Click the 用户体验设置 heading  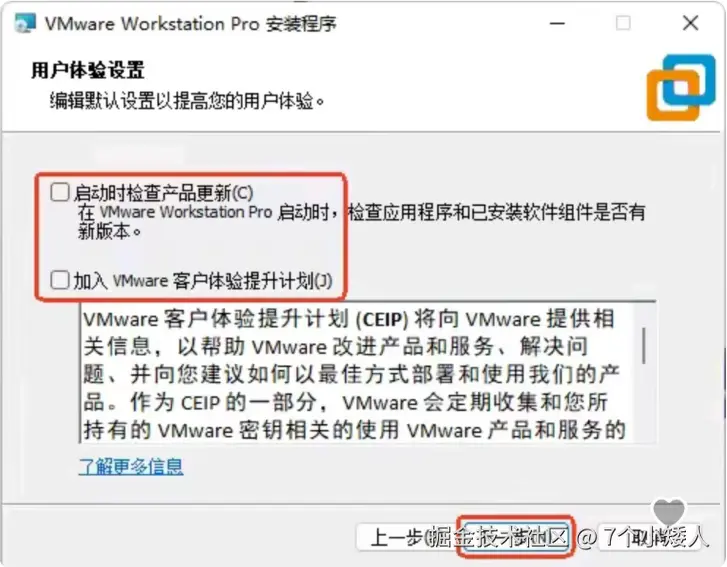(88, 70)
